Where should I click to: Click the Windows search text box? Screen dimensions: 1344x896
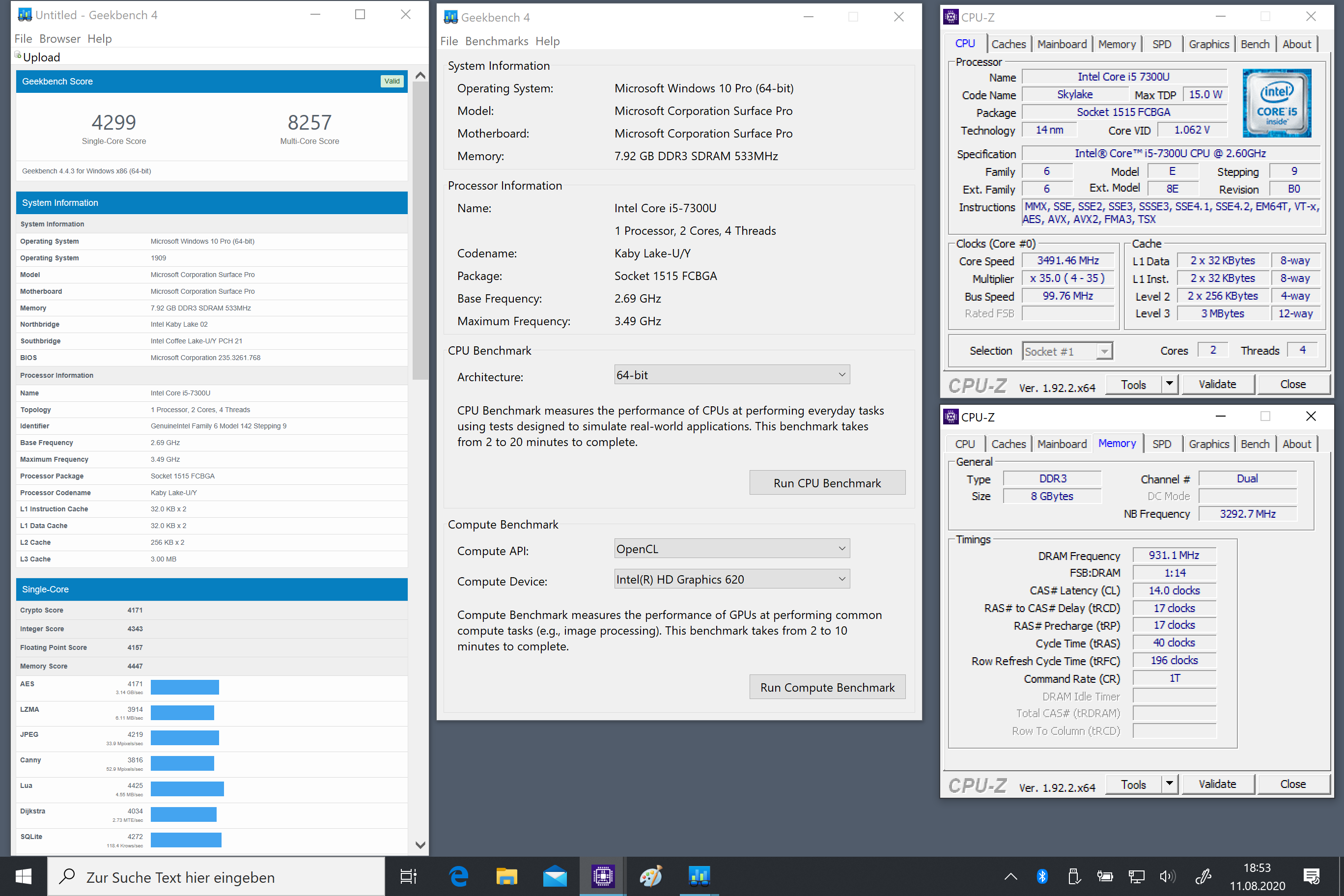pos(216,876)
